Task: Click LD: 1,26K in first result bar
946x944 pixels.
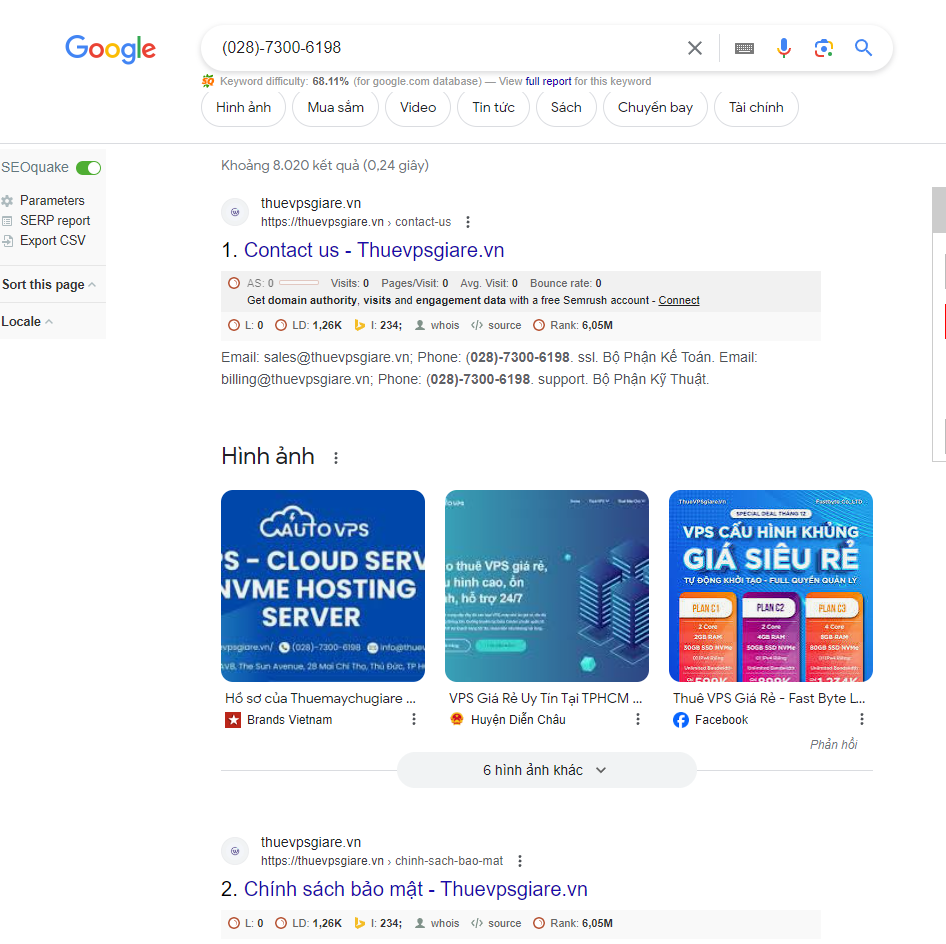Action: coord(309,325)
